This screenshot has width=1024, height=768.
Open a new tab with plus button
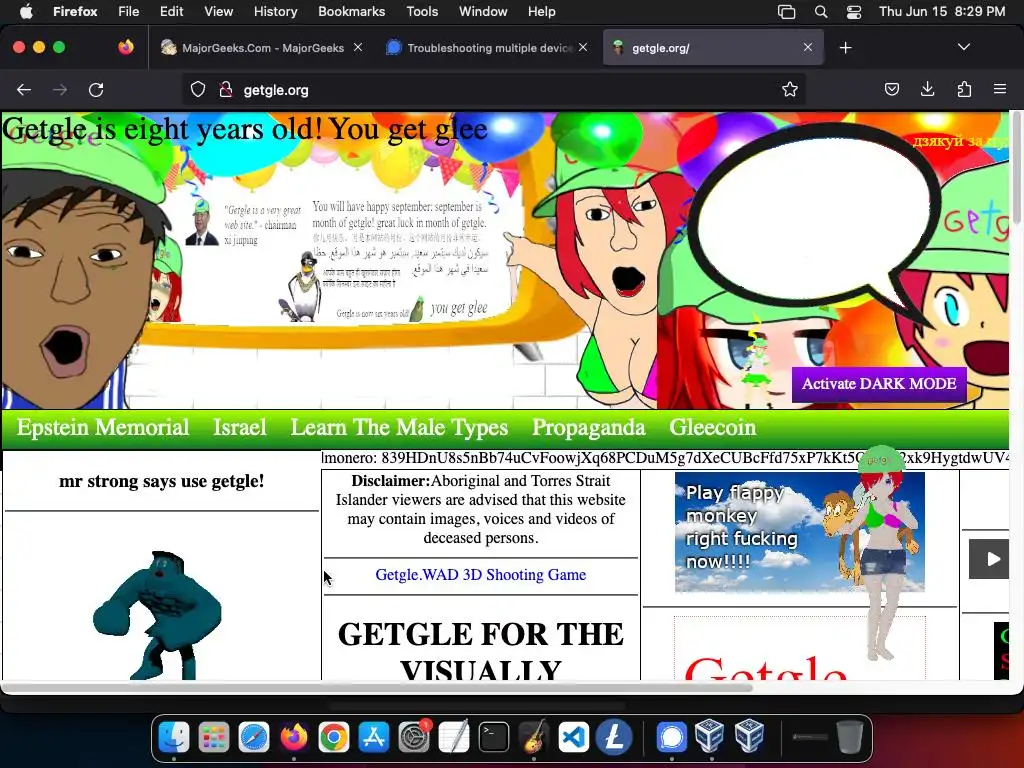click(846, 48)
